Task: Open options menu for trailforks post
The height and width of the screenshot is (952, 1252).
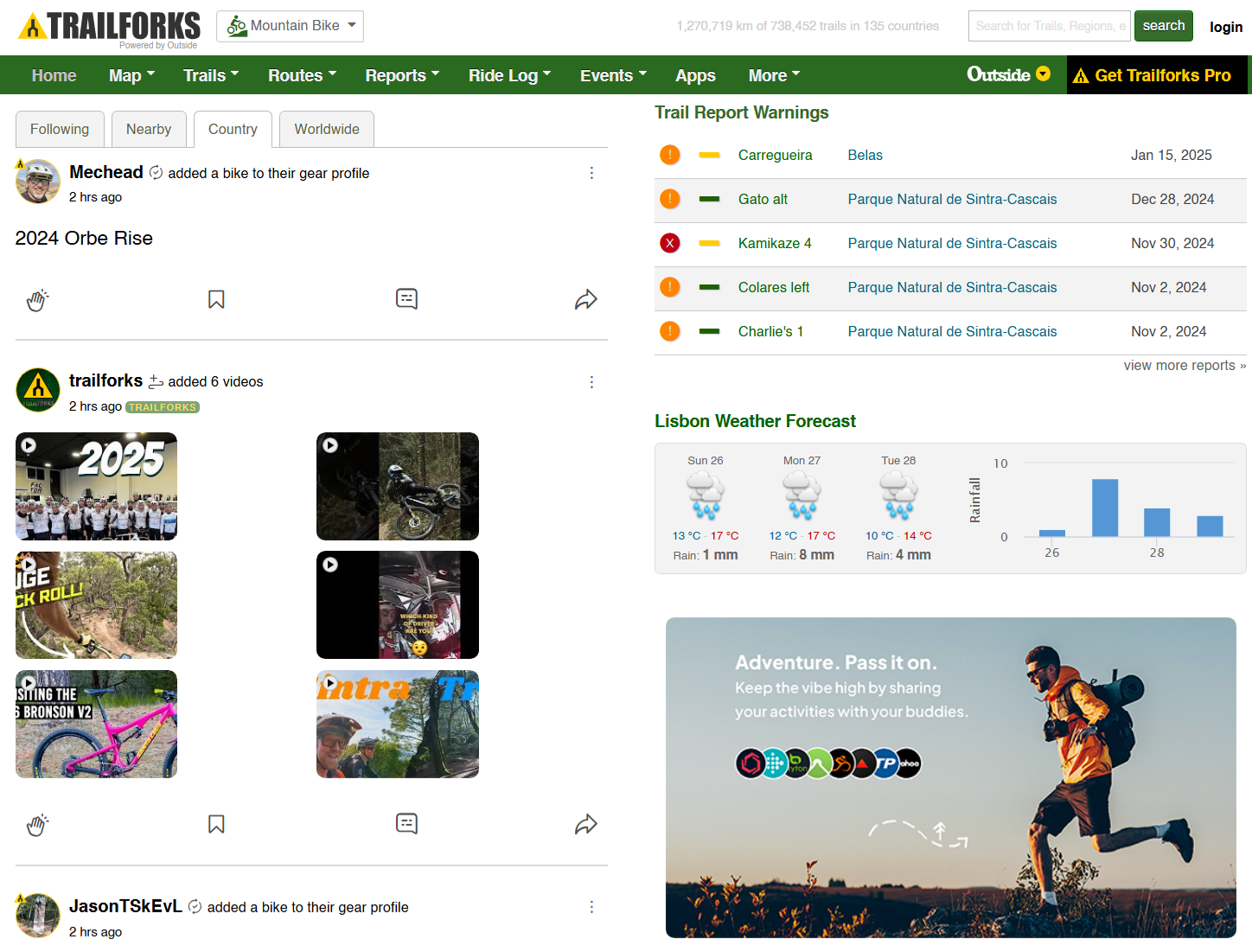Action: point(591,382)
